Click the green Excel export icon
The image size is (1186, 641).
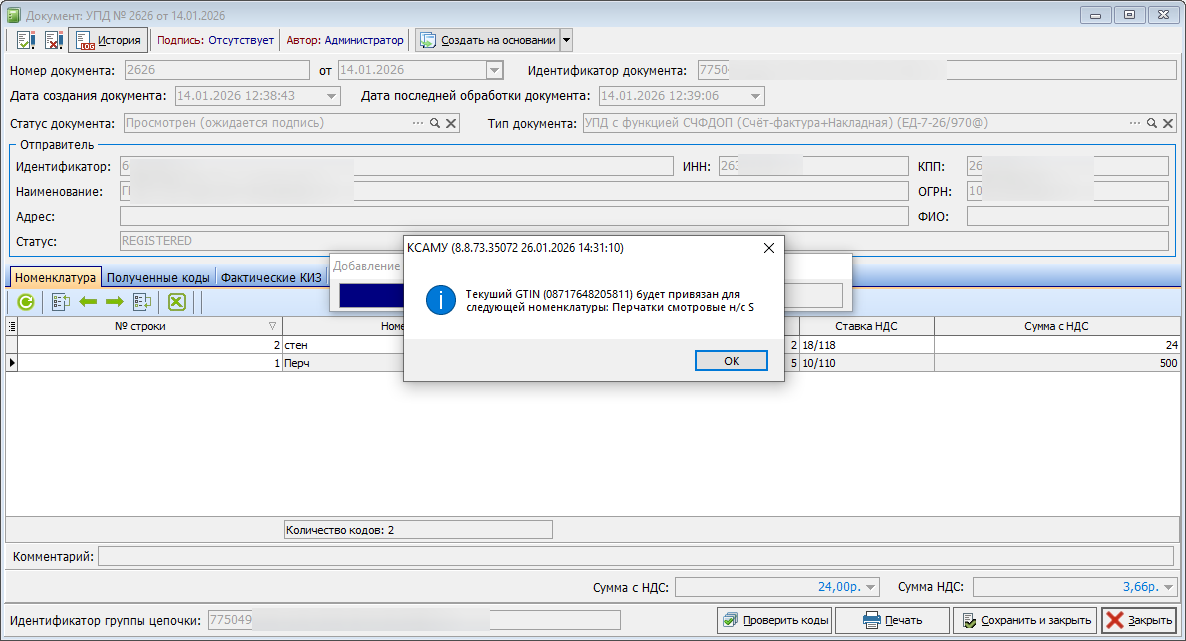click(x=177, y=301)
